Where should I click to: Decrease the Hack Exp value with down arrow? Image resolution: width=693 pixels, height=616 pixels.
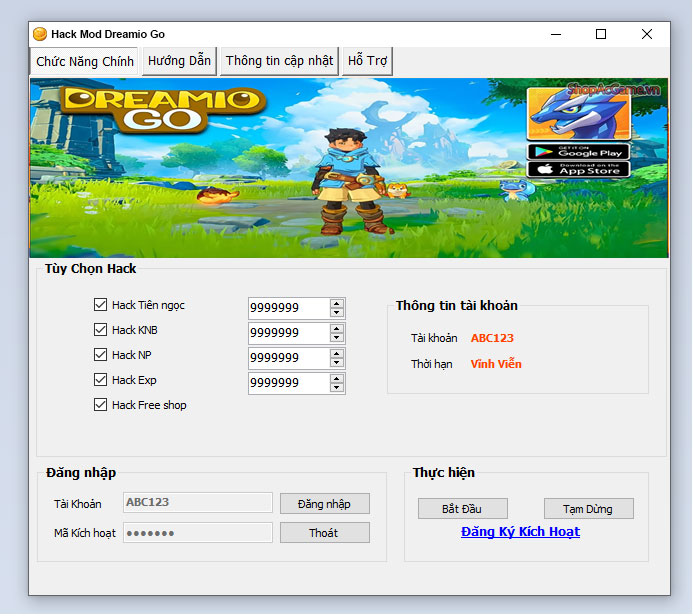click(337, 388)
